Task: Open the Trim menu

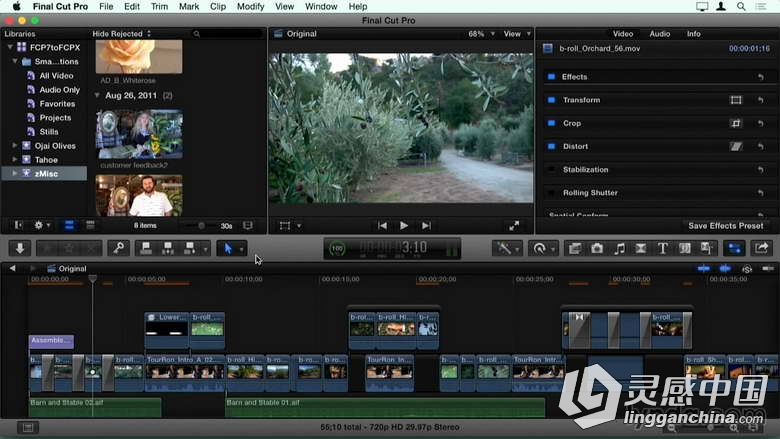Action: tap(159, 6)
